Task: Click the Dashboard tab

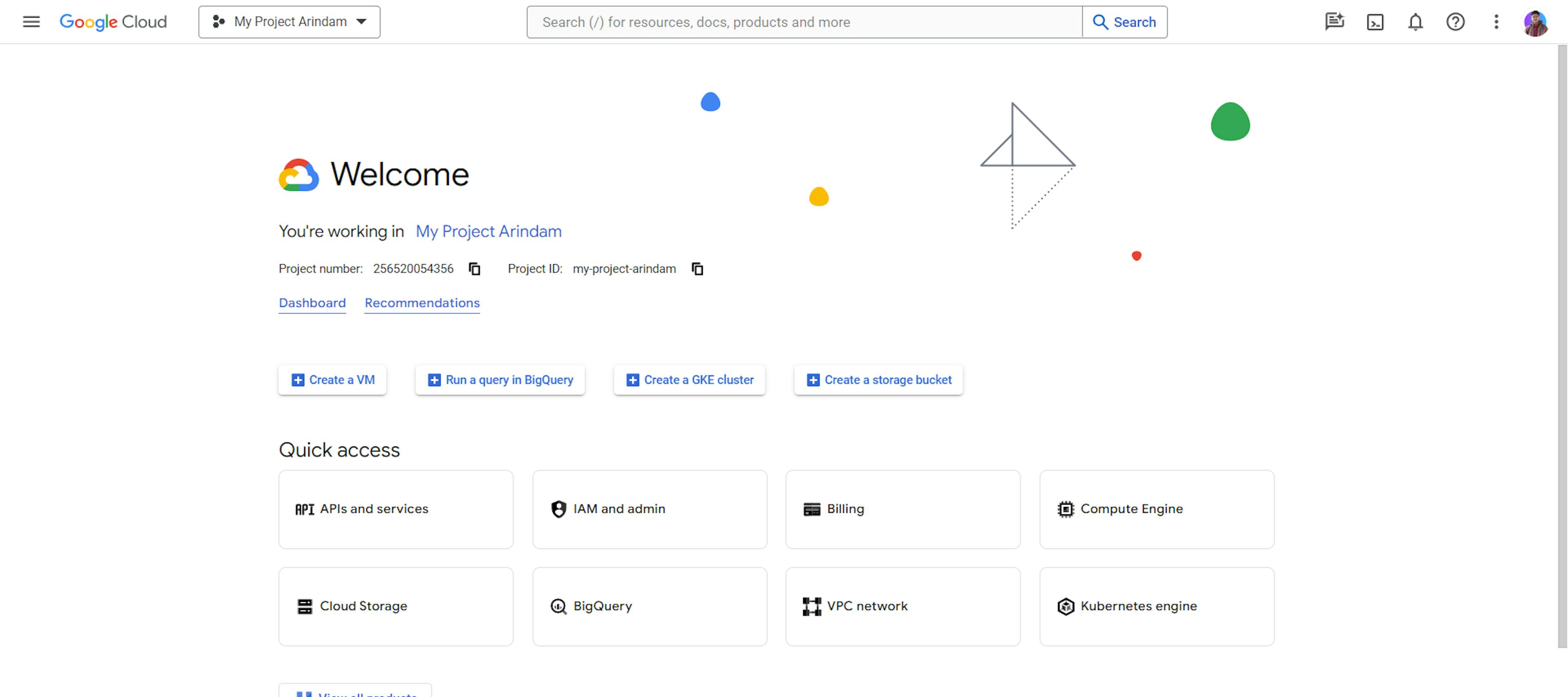Action: 312,302
